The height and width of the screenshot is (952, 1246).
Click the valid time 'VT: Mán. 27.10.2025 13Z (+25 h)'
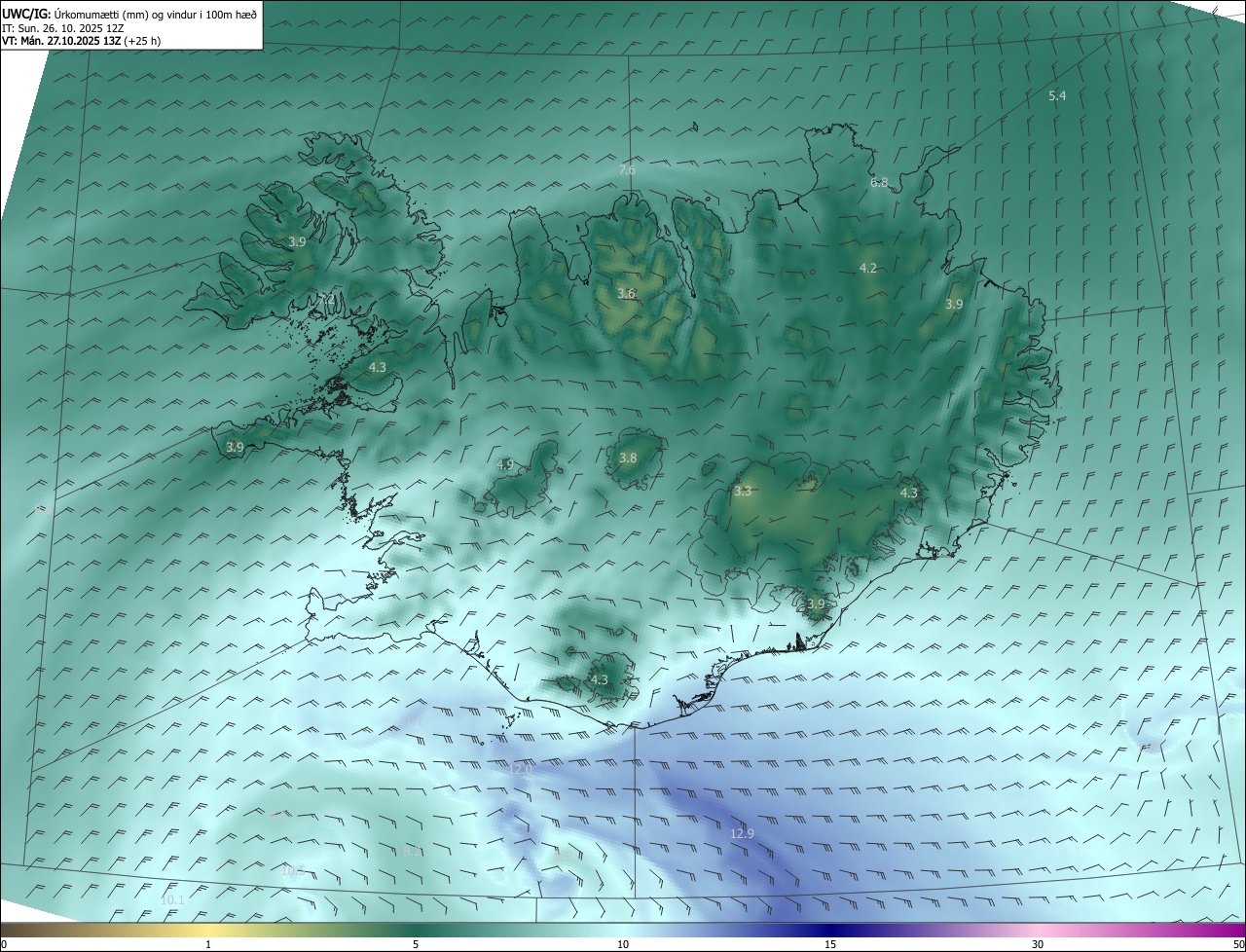81,41
